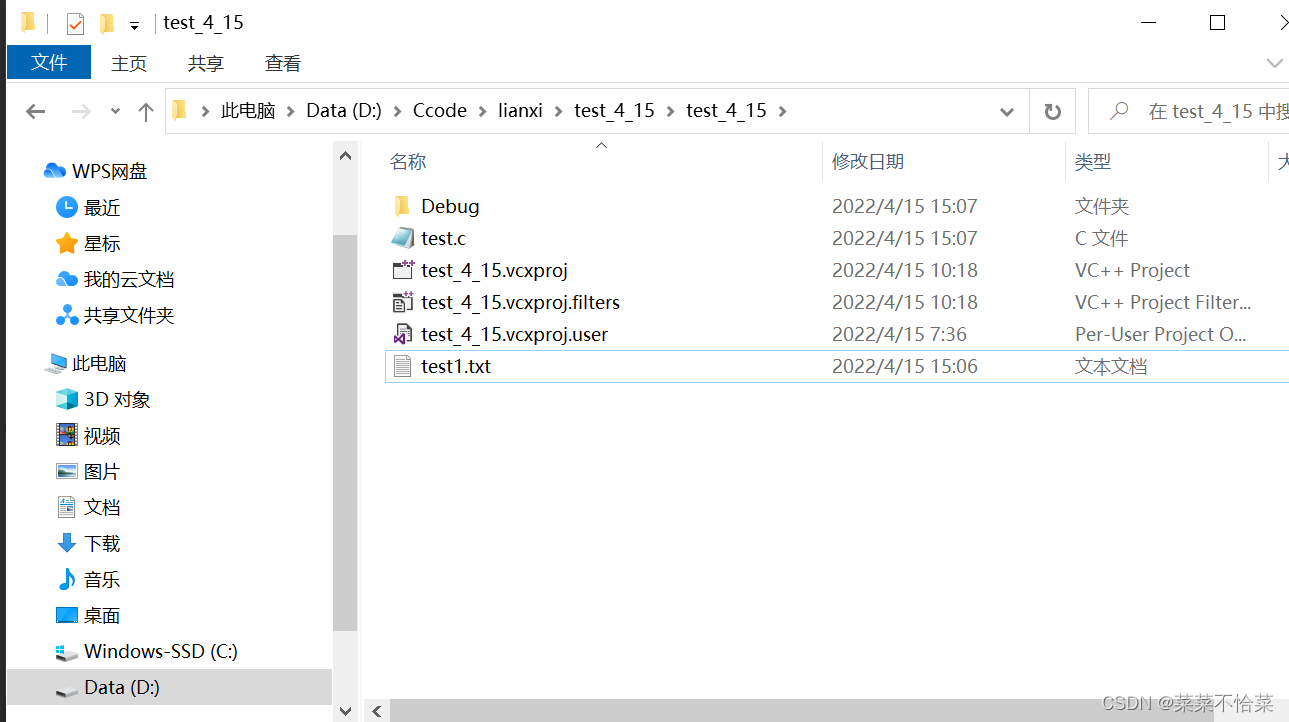Image resolution: width=1289 pixels, height=722 pixels.
Task: Navigate back with the left arrow
Action: coord(36,111)
